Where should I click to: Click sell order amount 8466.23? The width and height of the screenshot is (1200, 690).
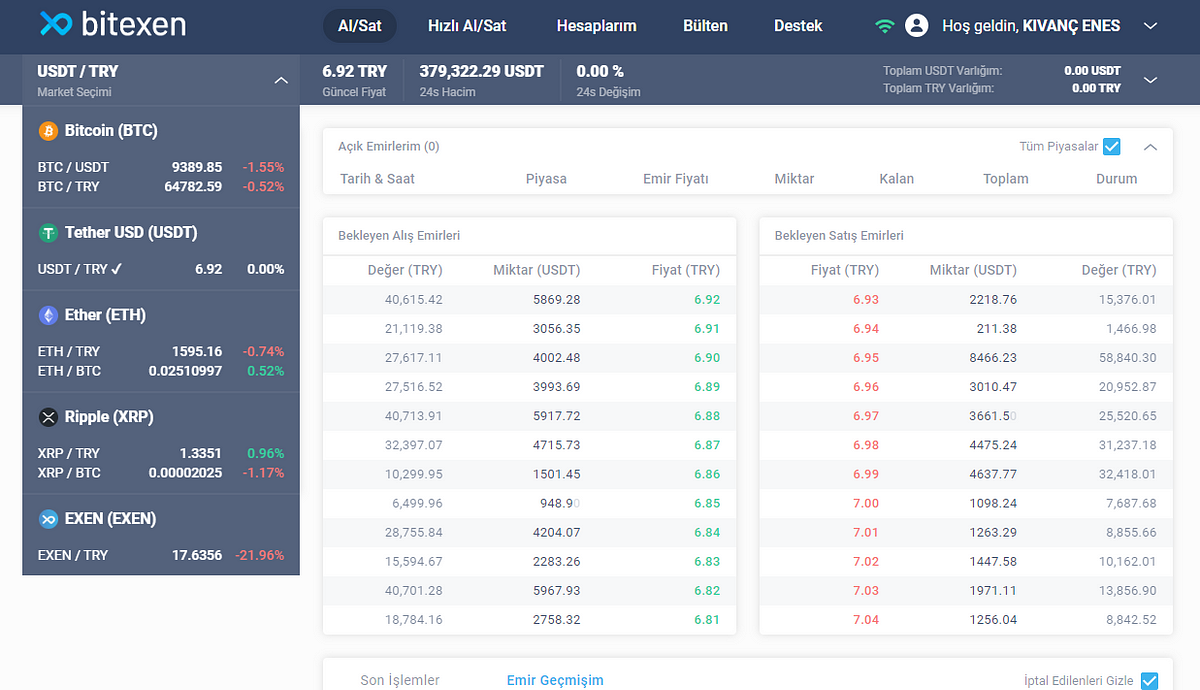(x=993, y=357)
